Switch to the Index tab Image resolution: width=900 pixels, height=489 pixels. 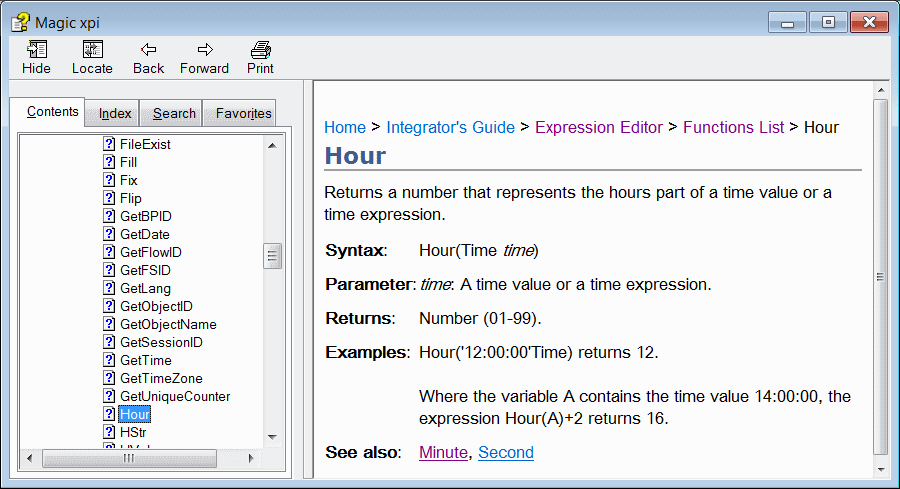click(x=114, y=114)
